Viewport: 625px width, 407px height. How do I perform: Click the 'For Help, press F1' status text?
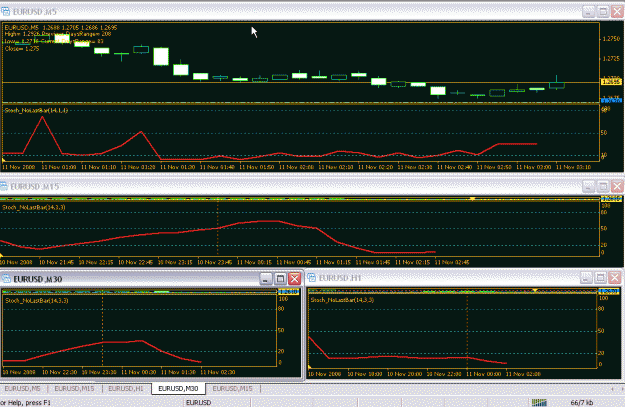coord(26,403)
